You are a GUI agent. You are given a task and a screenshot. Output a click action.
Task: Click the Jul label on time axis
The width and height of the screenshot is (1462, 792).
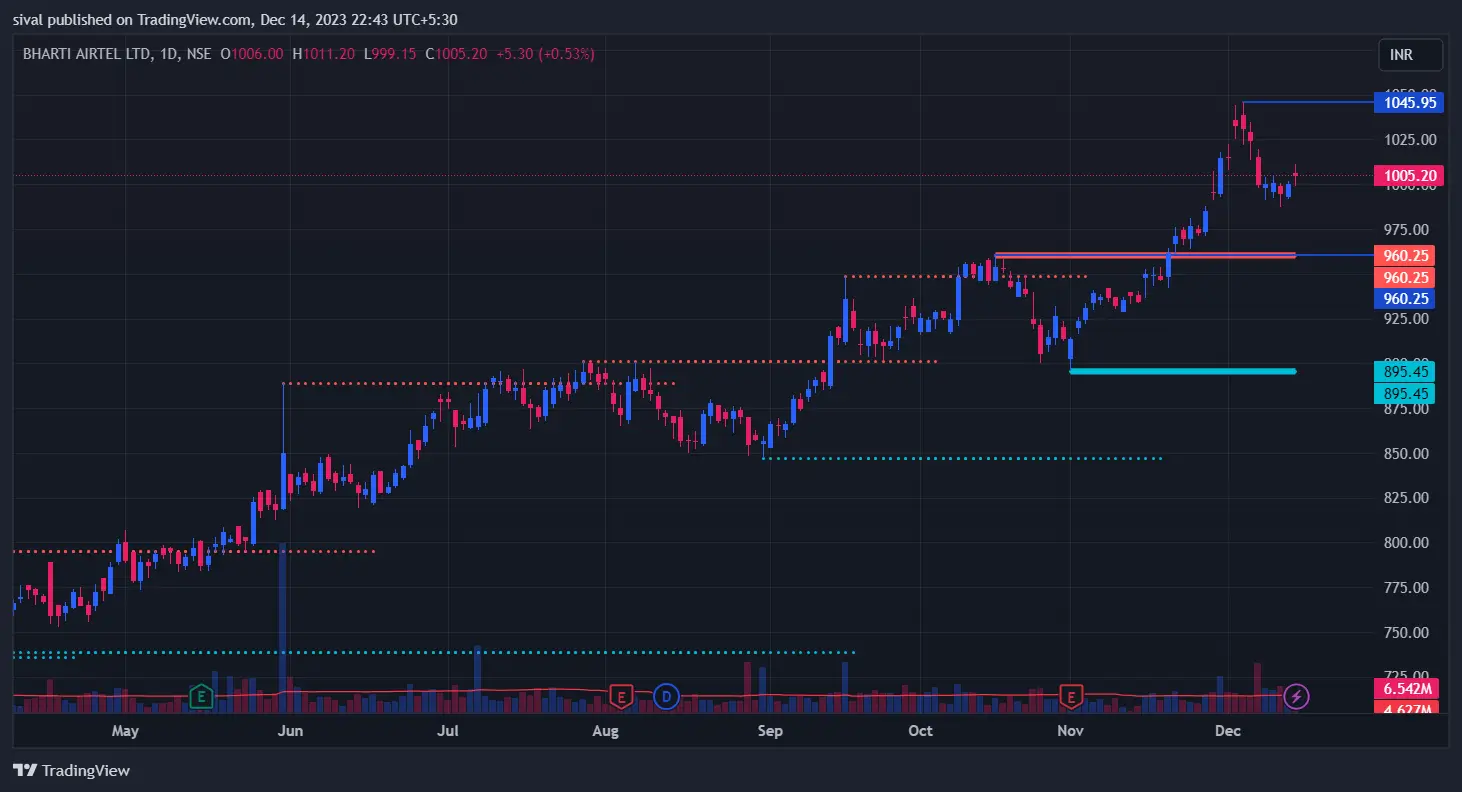448,731
